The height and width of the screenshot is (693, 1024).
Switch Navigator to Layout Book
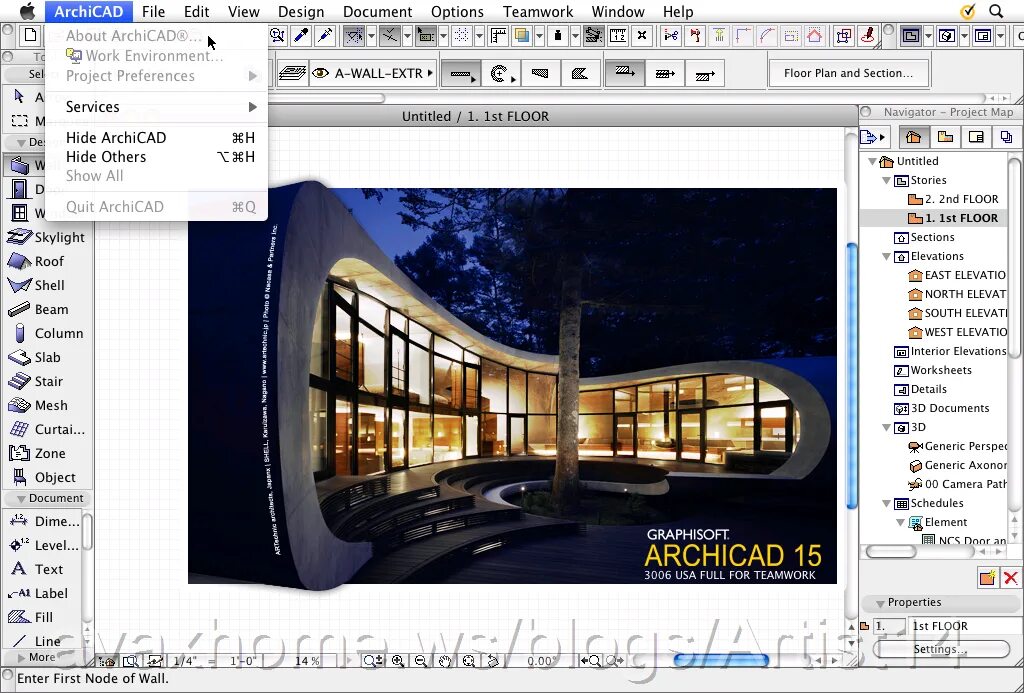[x=976, y=137]
